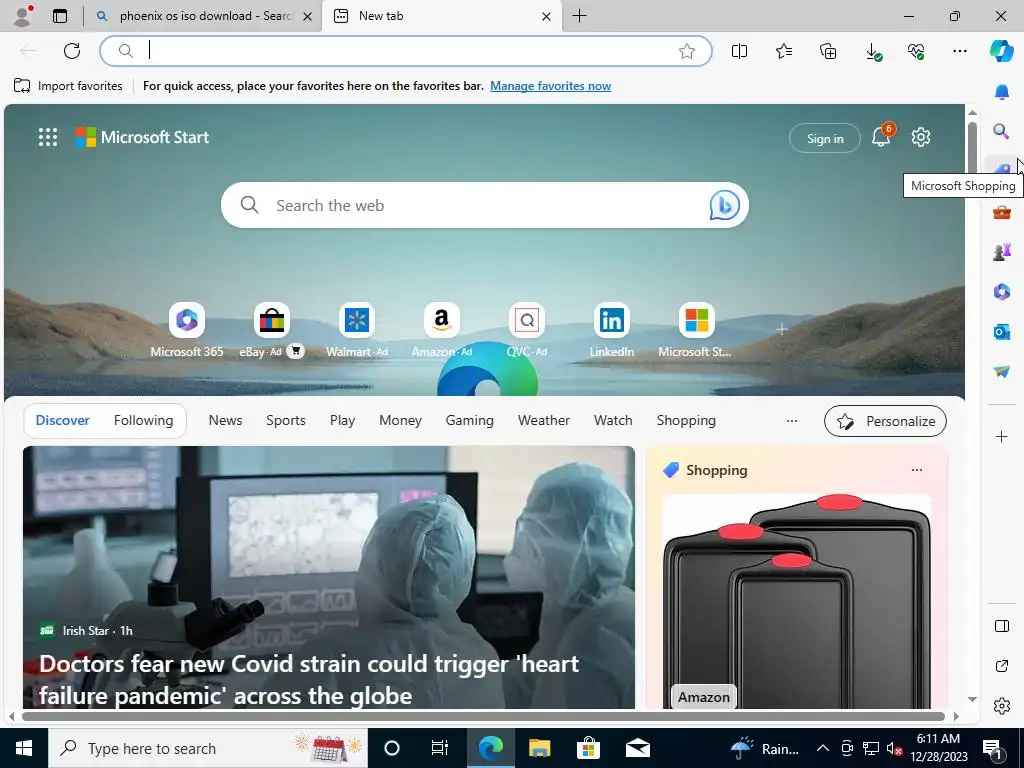Screen dimensions: 1024x768
Task: Show hidden system tray icons chevron
Action: (823, 748)
